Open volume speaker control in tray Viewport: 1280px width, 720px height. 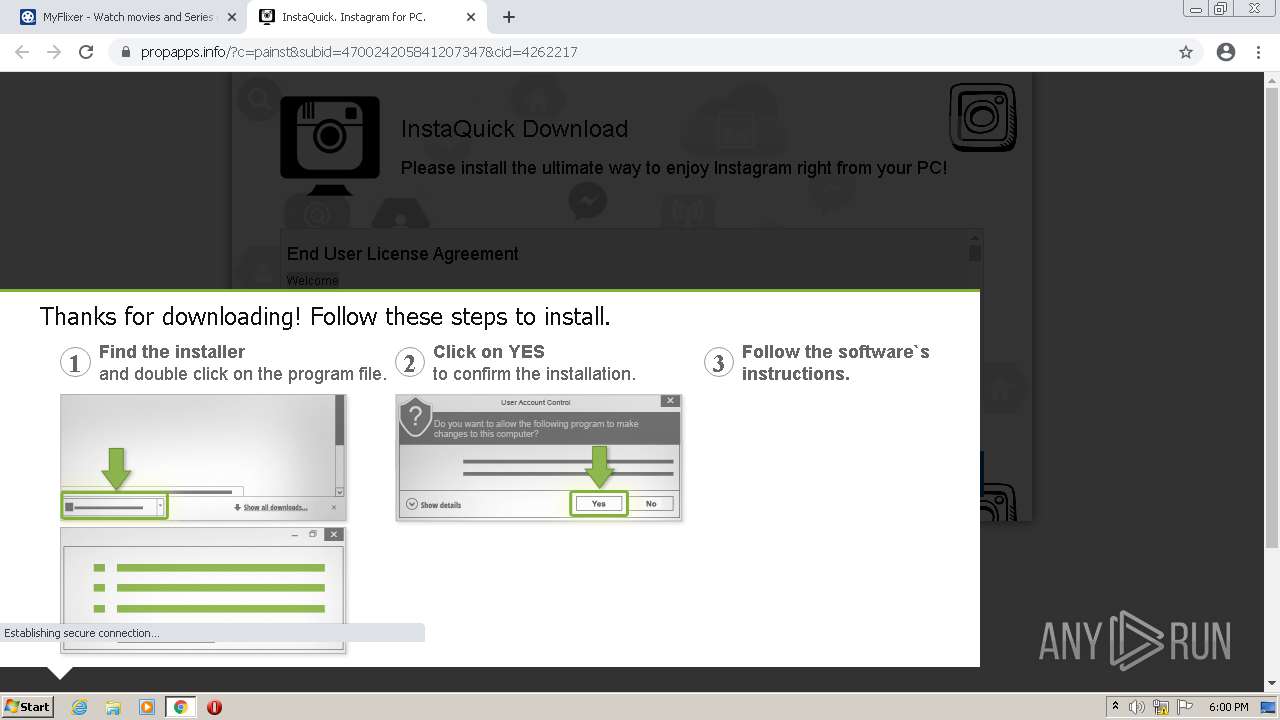pyautogui.click(x=1137, y=707)
